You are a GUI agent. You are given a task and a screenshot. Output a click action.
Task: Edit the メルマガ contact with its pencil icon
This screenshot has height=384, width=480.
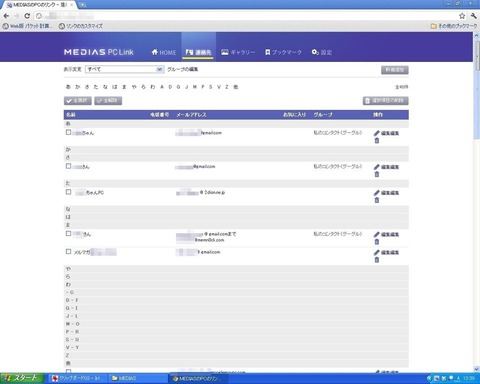(377, 252)
